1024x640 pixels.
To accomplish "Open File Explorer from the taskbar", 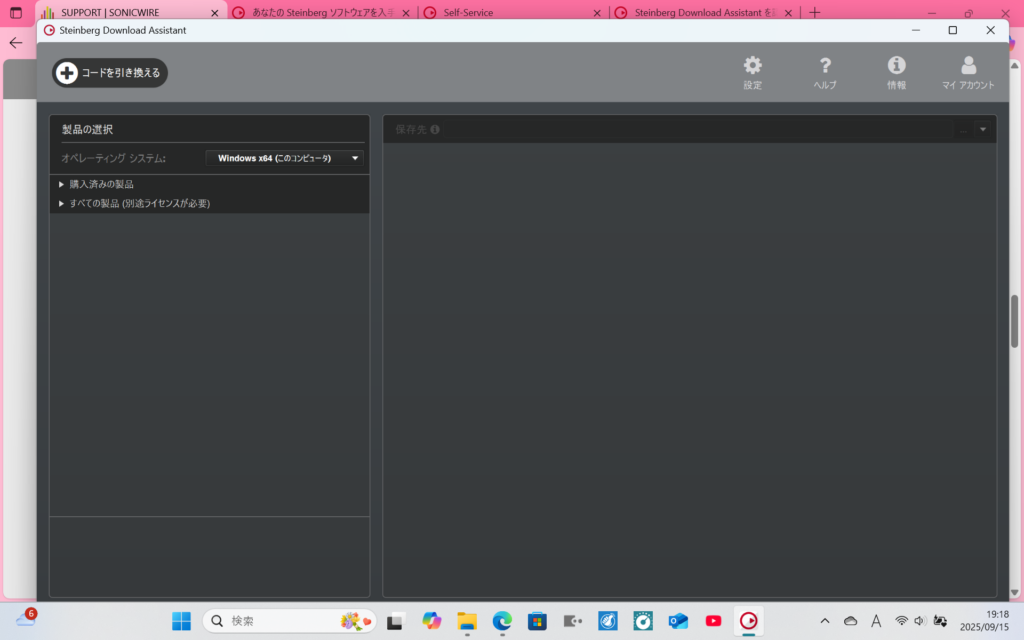I will [467, 621].
